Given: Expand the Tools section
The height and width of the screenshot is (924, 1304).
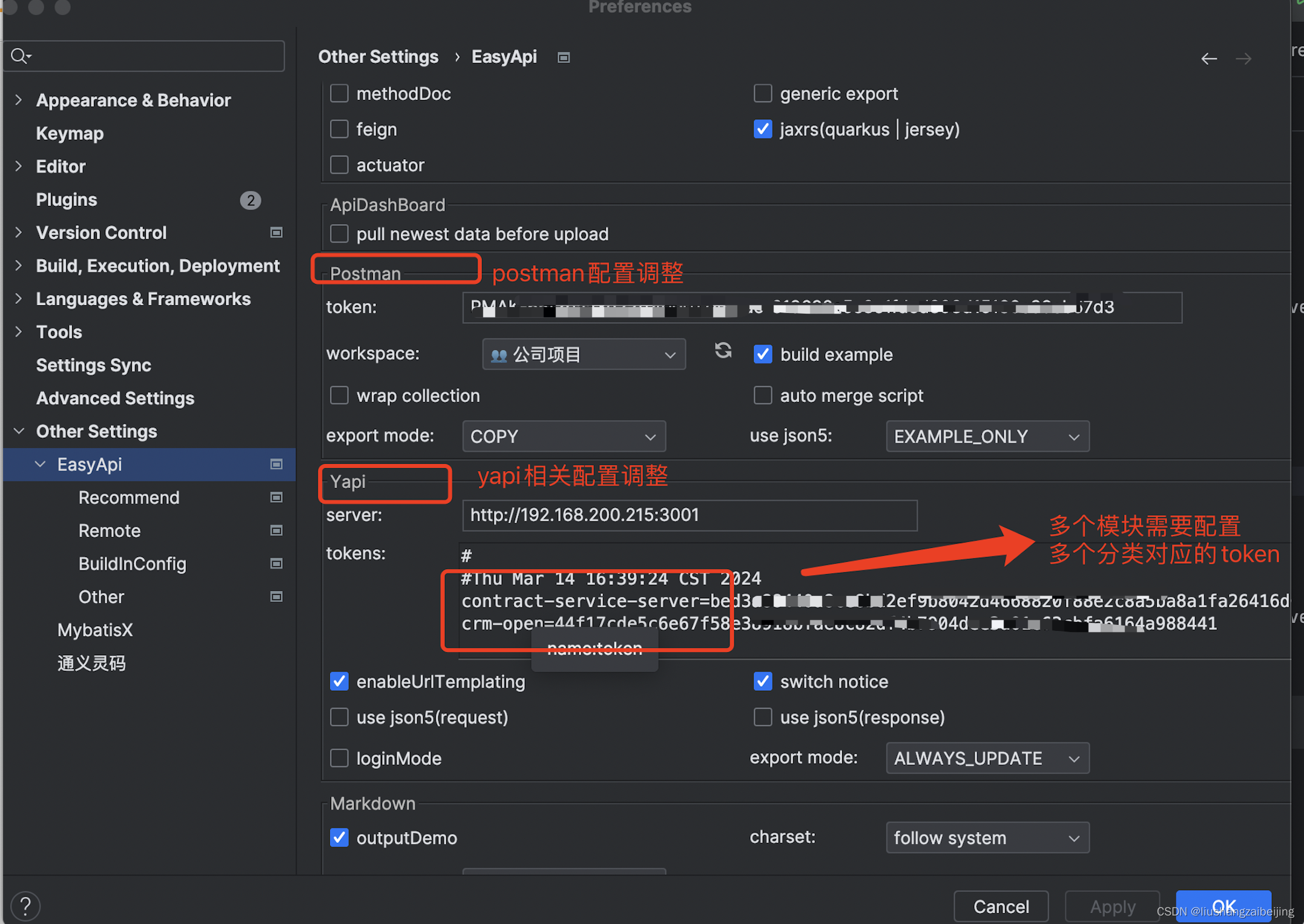Looking at the screenshot, I should (x=19, y=332).
